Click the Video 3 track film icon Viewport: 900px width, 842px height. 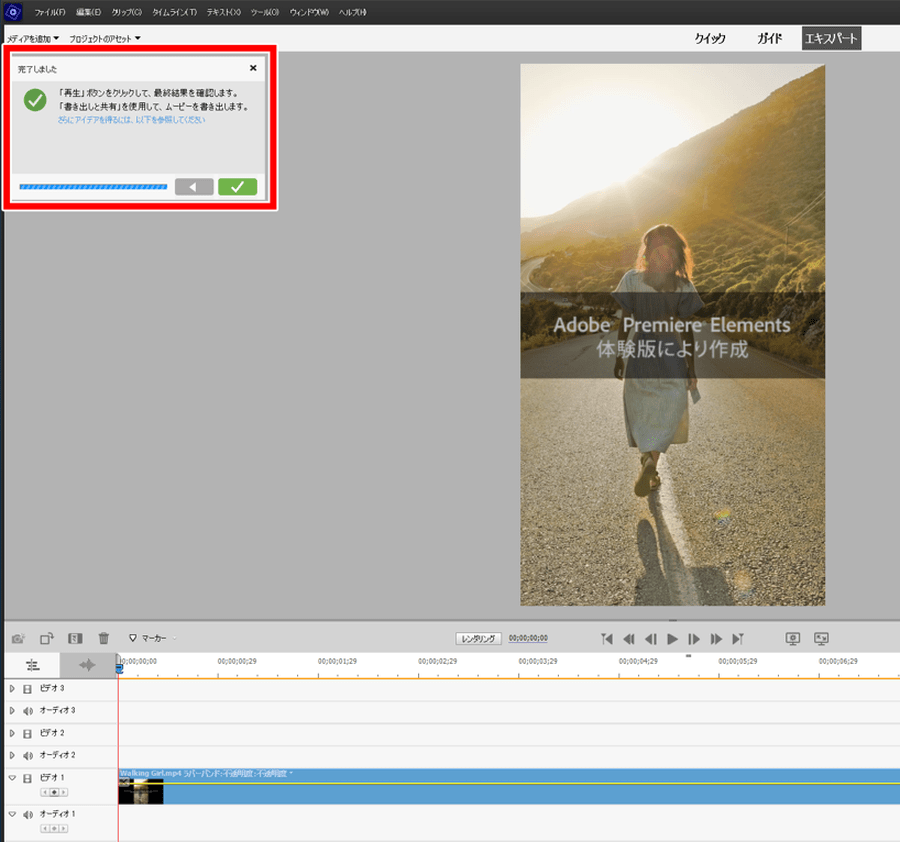[x=27, y=689]
